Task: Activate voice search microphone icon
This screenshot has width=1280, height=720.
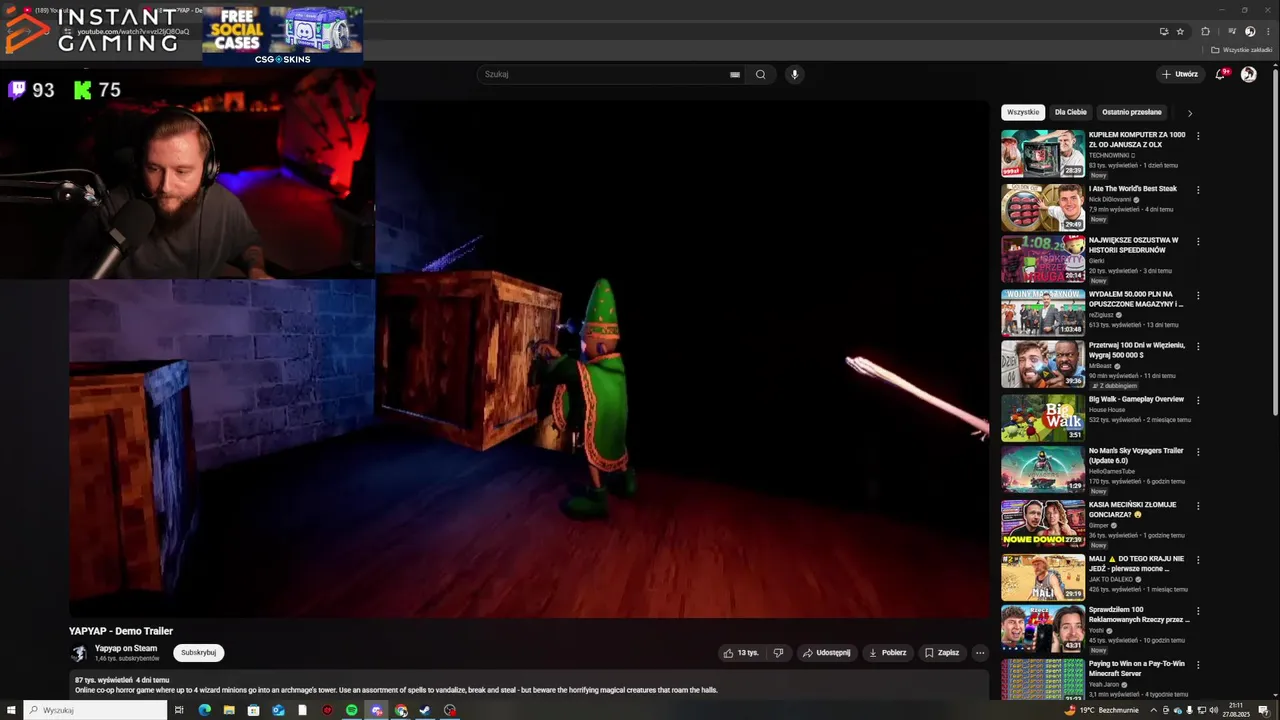Action: tap(795, 74)
